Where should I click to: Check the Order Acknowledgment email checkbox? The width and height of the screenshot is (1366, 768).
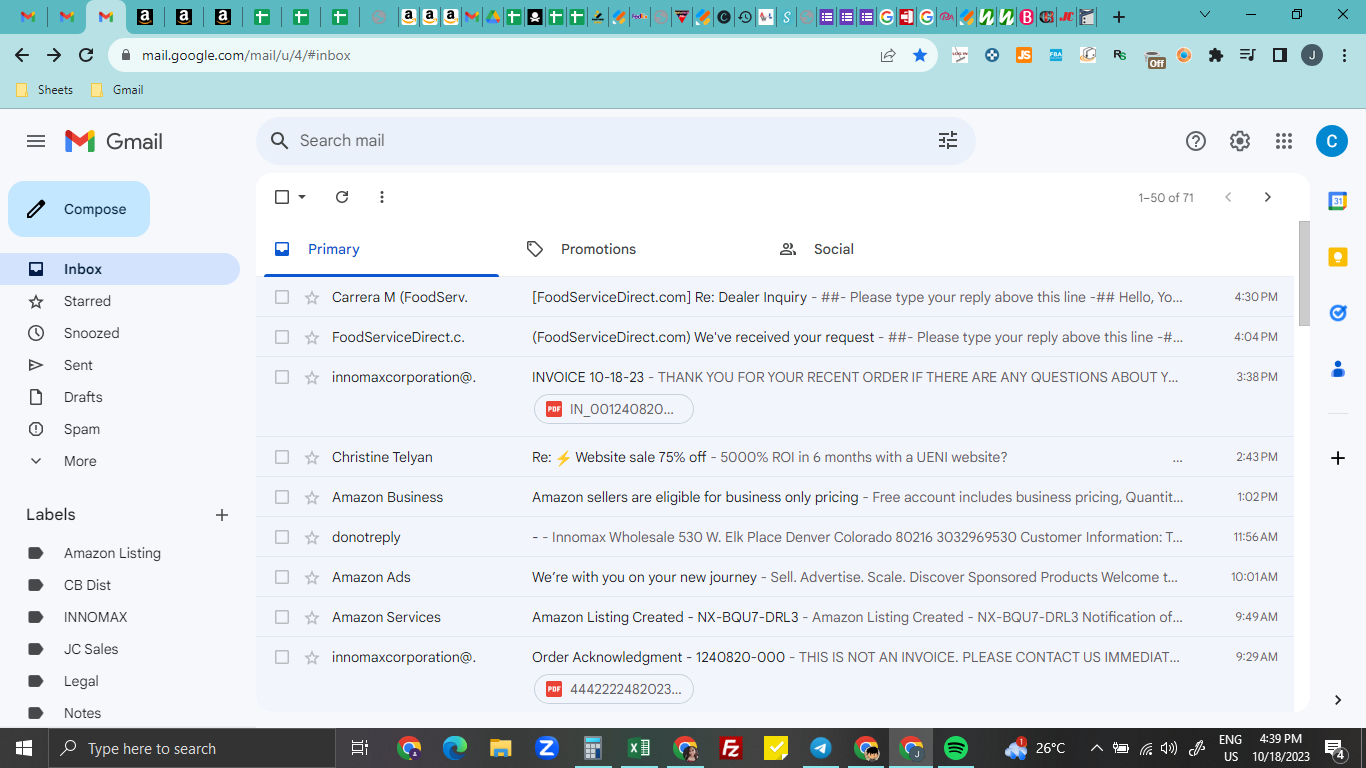[282, 657]
